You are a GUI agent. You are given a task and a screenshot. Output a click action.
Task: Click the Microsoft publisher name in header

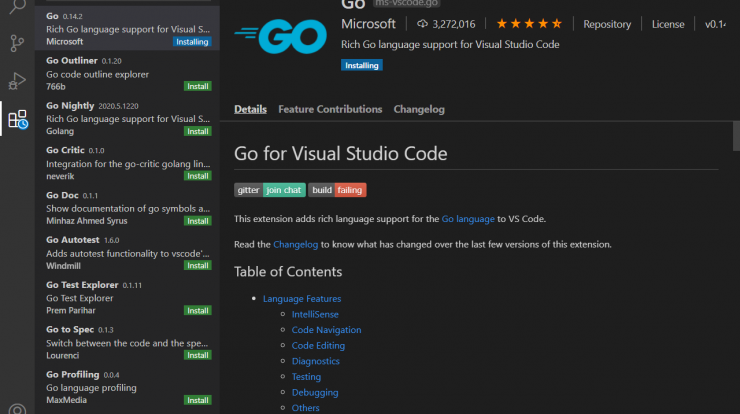coord(368,24)
